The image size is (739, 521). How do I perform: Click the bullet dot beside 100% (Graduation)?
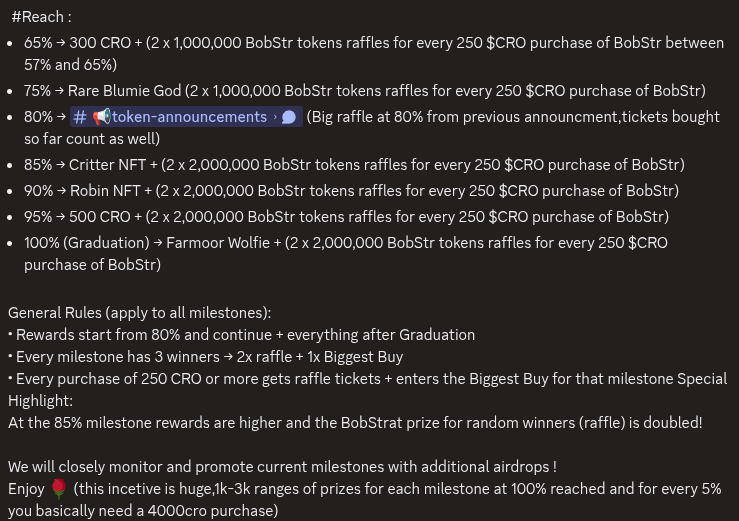(10, 243)
